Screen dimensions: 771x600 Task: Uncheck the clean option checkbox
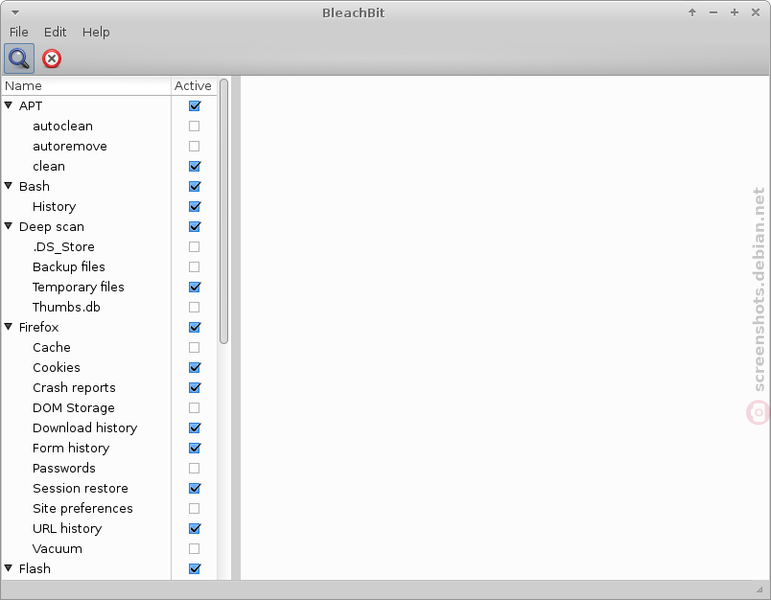(x=194, y=166)
